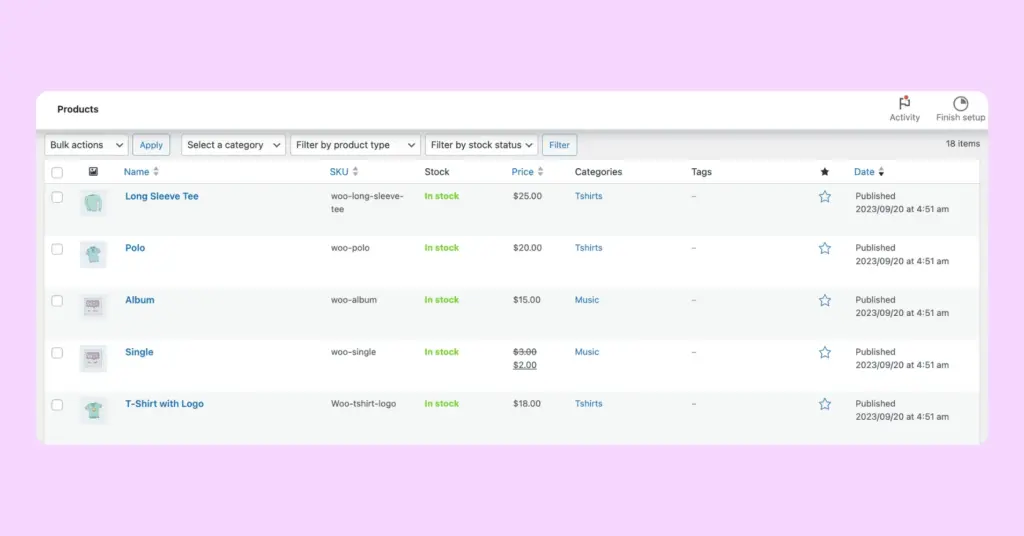Click the image column header icon
Viewport: 1024px width, 536px height.
pyautogui.click(x=93, y=172)
